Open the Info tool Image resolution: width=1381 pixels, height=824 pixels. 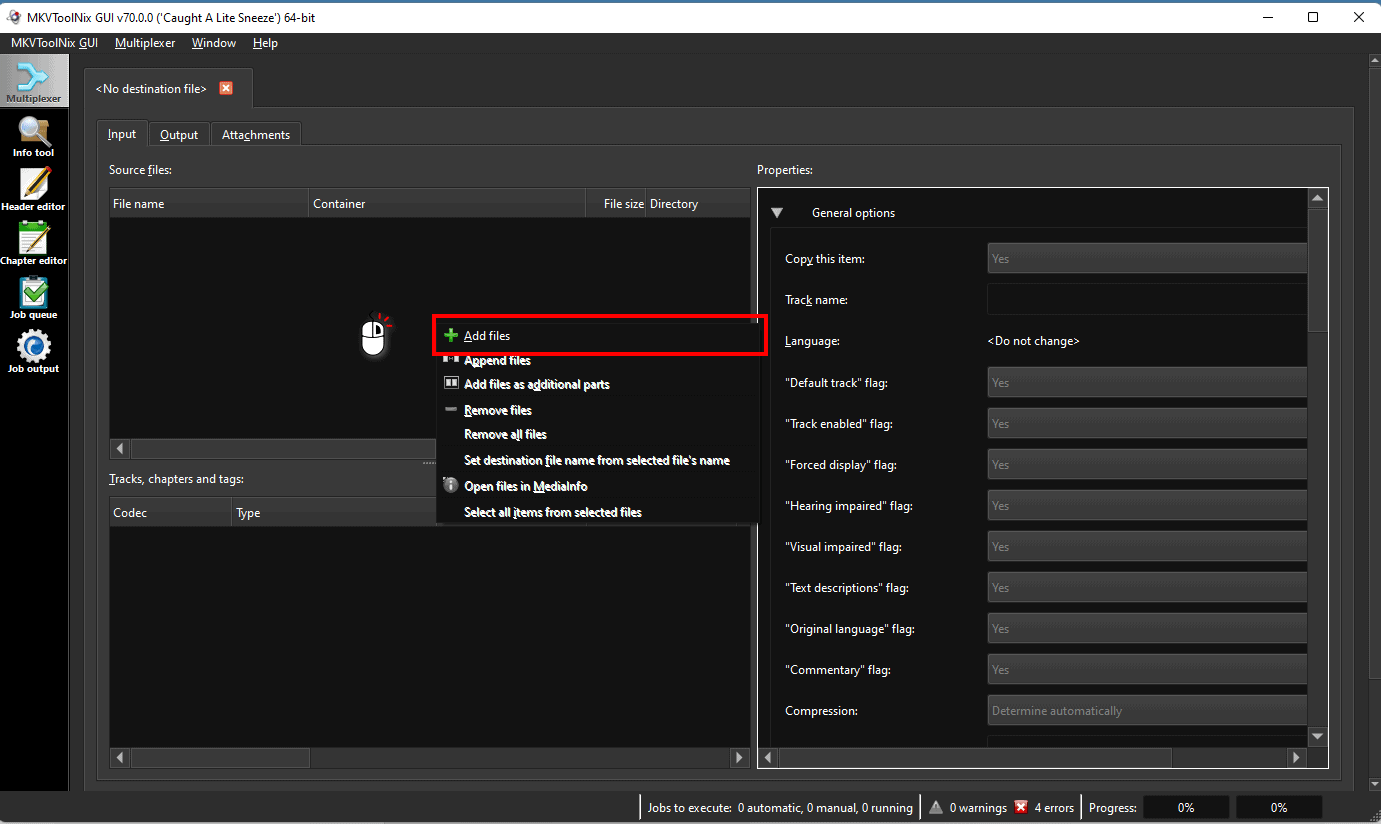(34, 137)
